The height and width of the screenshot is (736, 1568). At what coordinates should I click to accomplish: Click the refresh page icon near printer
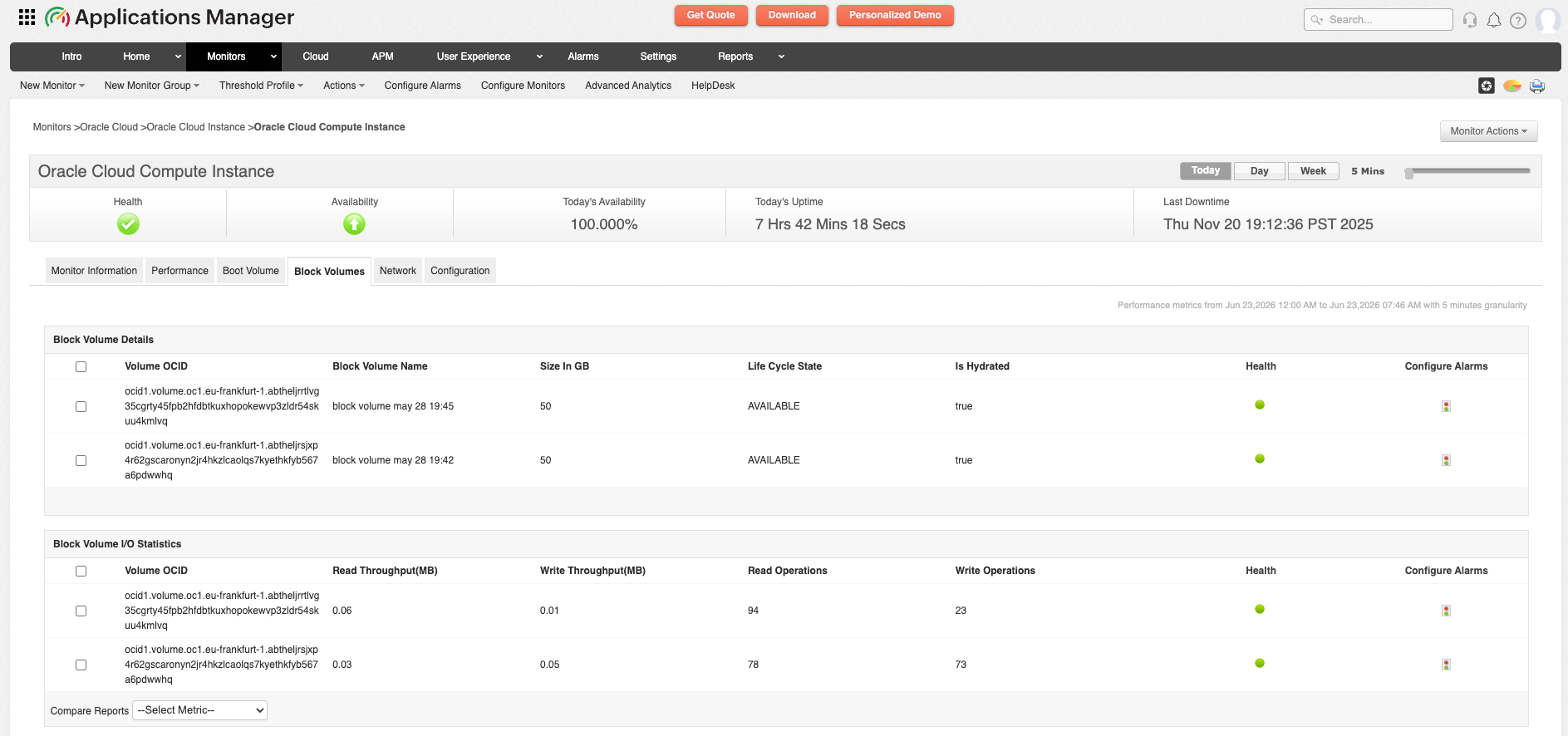pyautogui.click(x=1487, y=86)
